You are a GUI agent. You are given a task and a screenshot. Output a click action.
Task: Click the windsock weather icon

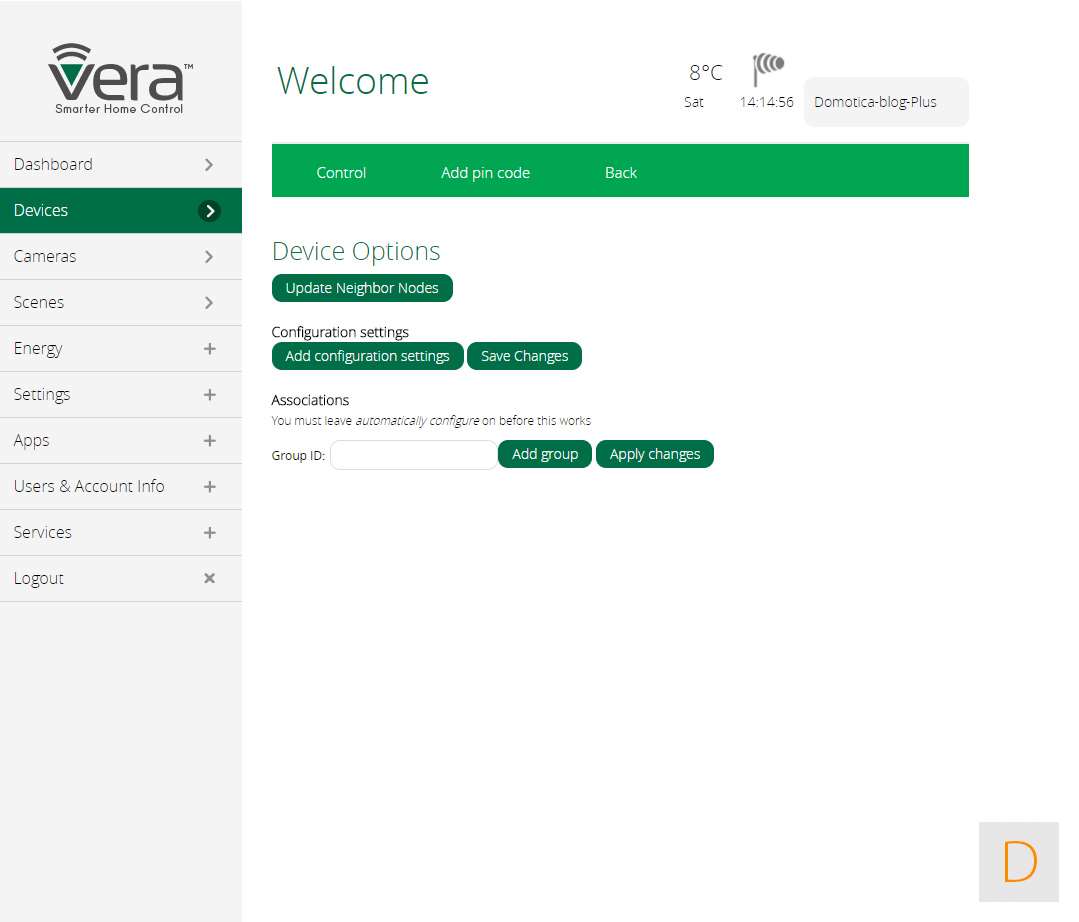[x=768, y=68]
